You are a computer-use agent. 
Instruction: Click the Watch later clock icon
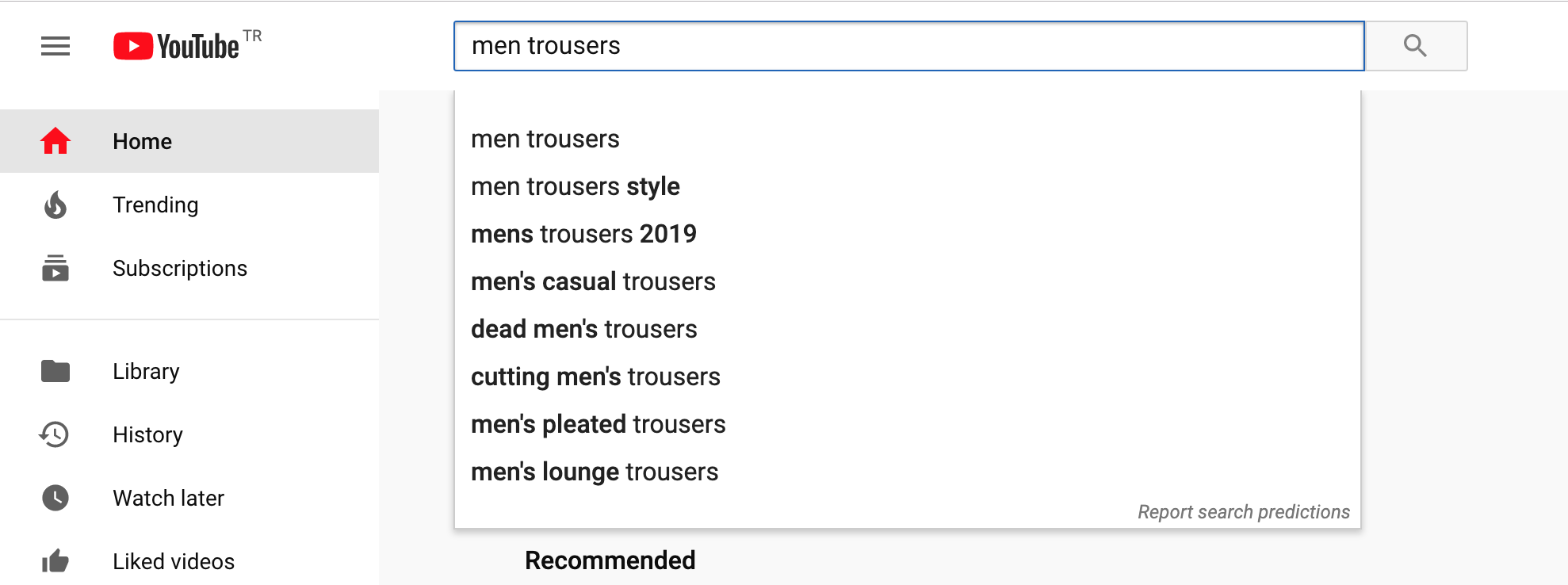55,498
